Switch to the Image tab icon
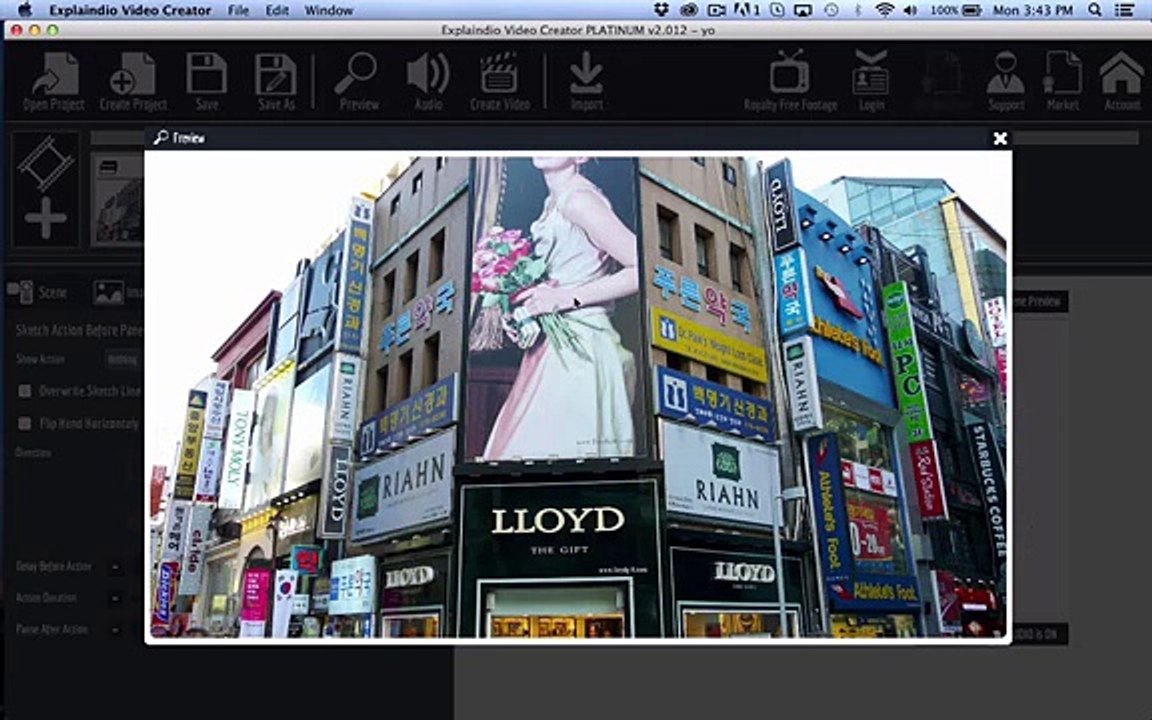1152x720 pixels. pos(109,292)
